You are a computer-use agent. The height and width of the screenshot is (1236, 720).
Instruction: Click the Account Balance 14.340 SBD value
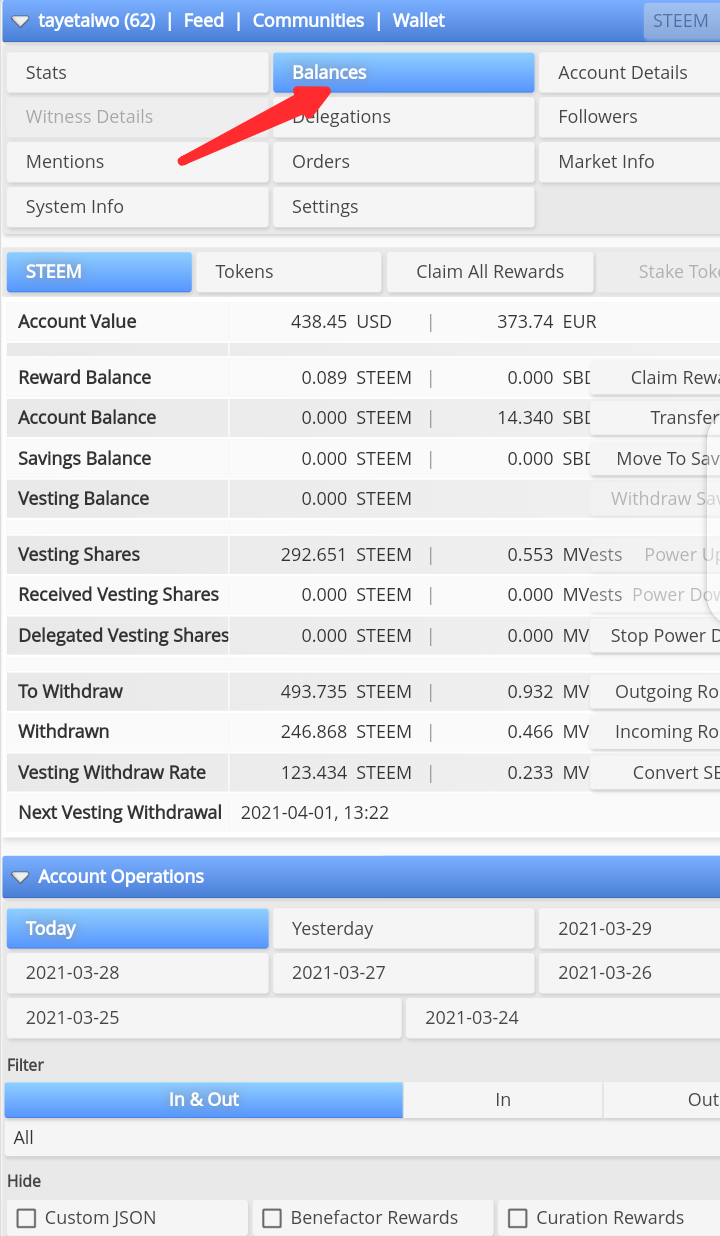(544, 418)
